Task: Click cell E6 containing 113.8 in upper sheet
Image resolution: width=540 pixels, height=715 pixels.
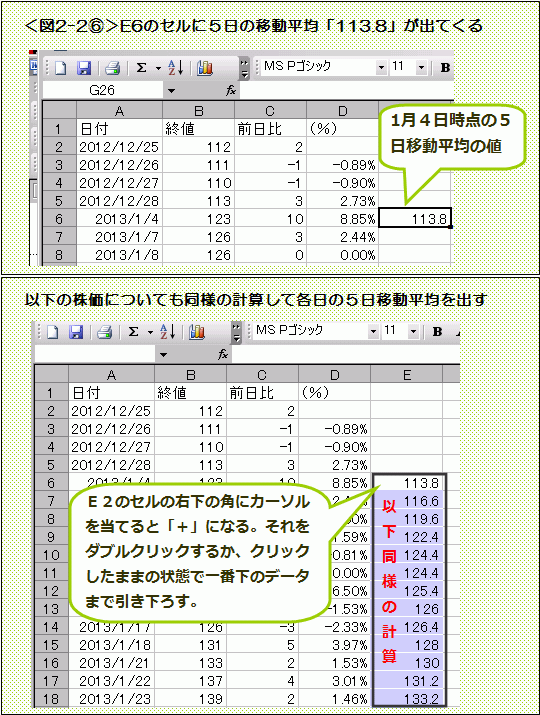Action: click(415, 218)
